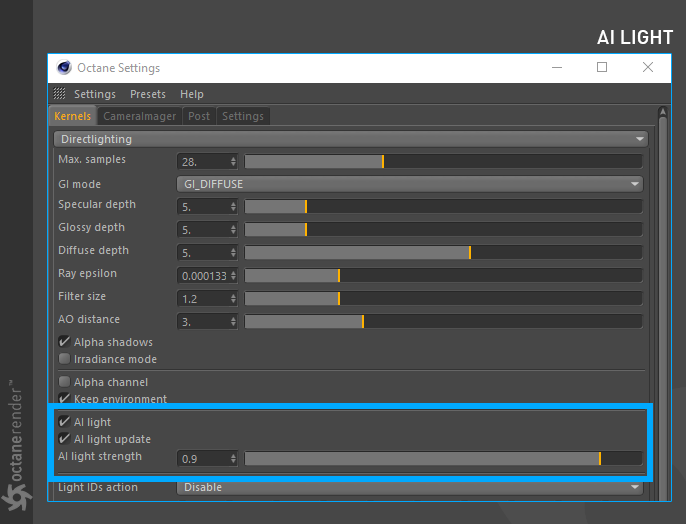The width and height of the screenshot is (686, 524).
Task: Switch to the Kernels tab
Action: (x=73, y=116)
